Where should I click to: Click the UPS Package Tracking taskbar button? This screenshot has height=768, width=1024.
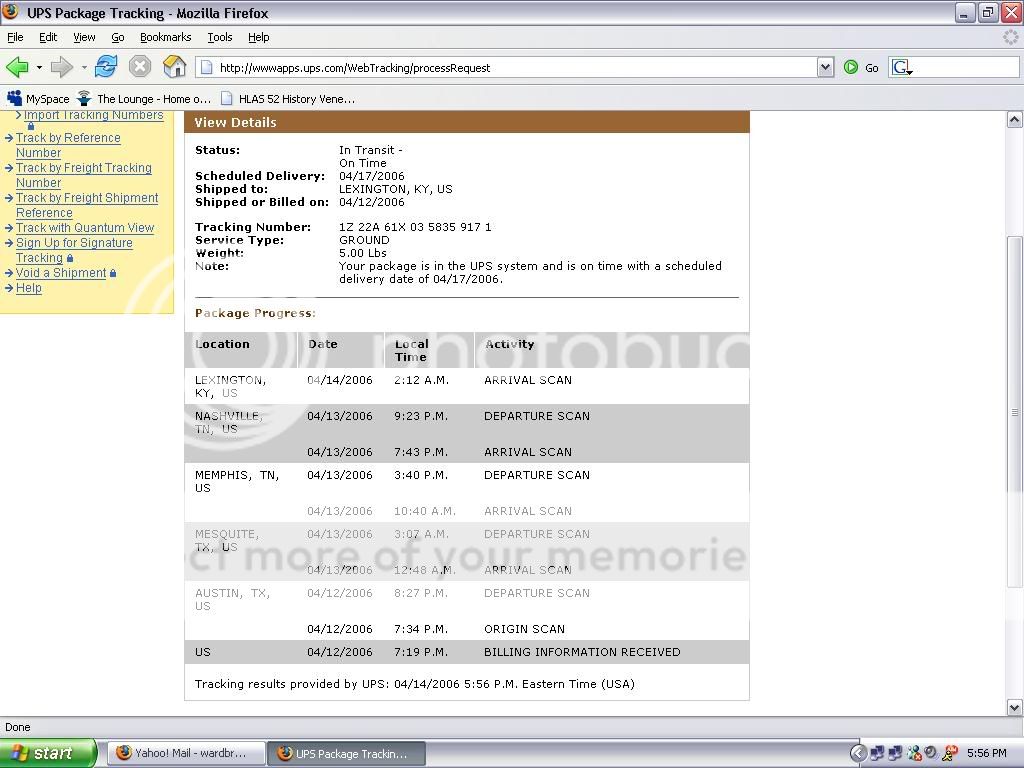pos(346,753)
